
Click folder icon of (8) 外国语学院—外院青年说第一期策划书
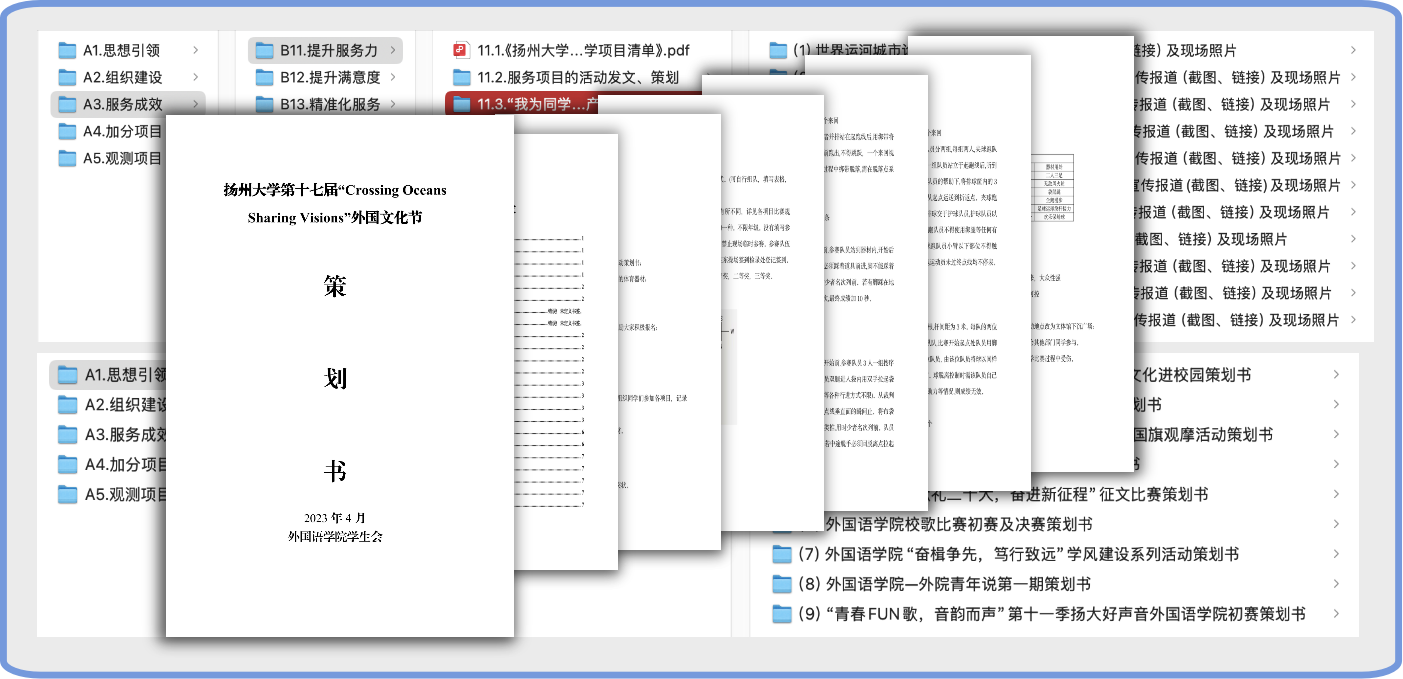[782, 584]
